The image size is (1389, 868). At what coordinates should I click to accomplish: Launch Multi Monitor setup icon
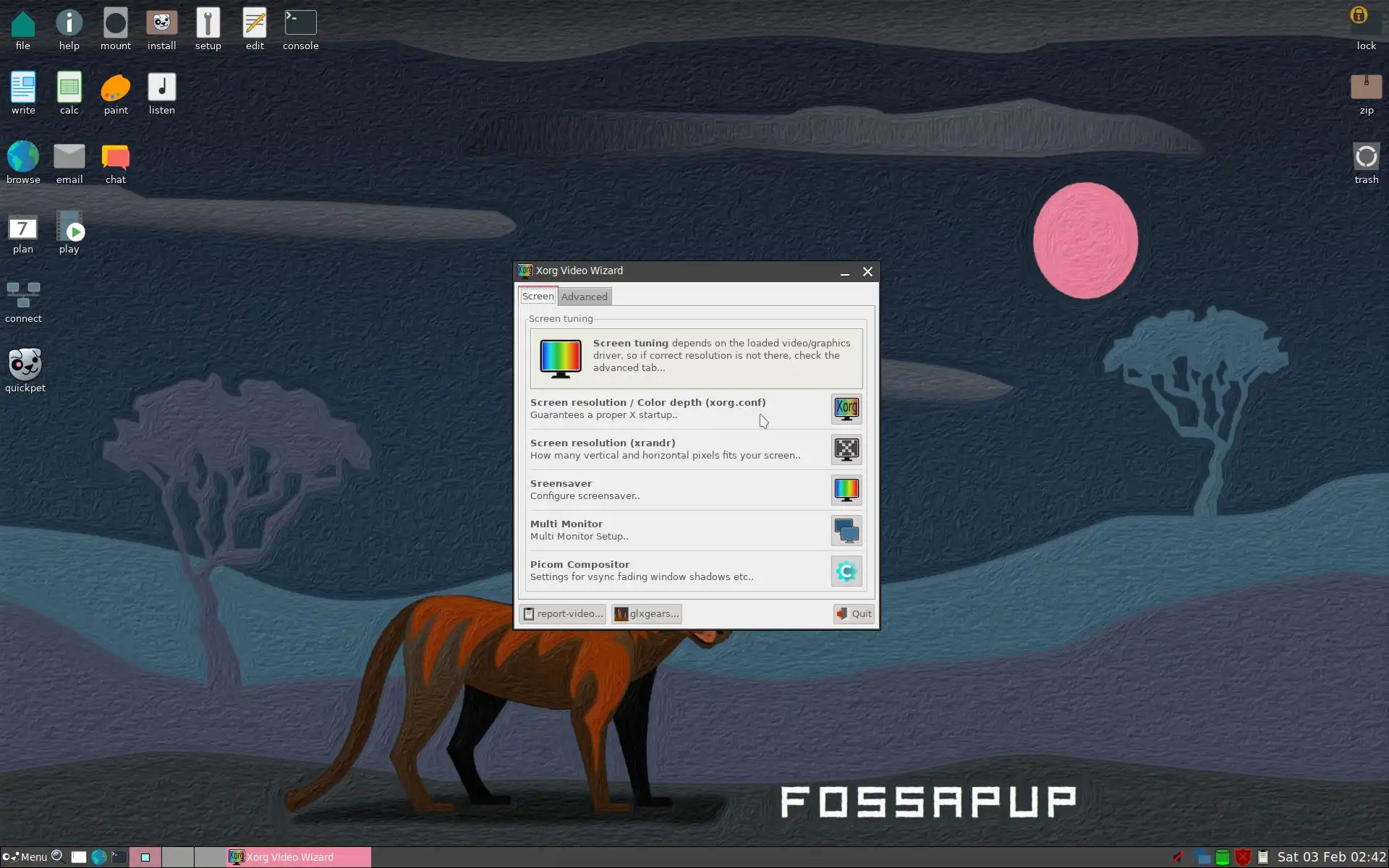tap(846, 531)
